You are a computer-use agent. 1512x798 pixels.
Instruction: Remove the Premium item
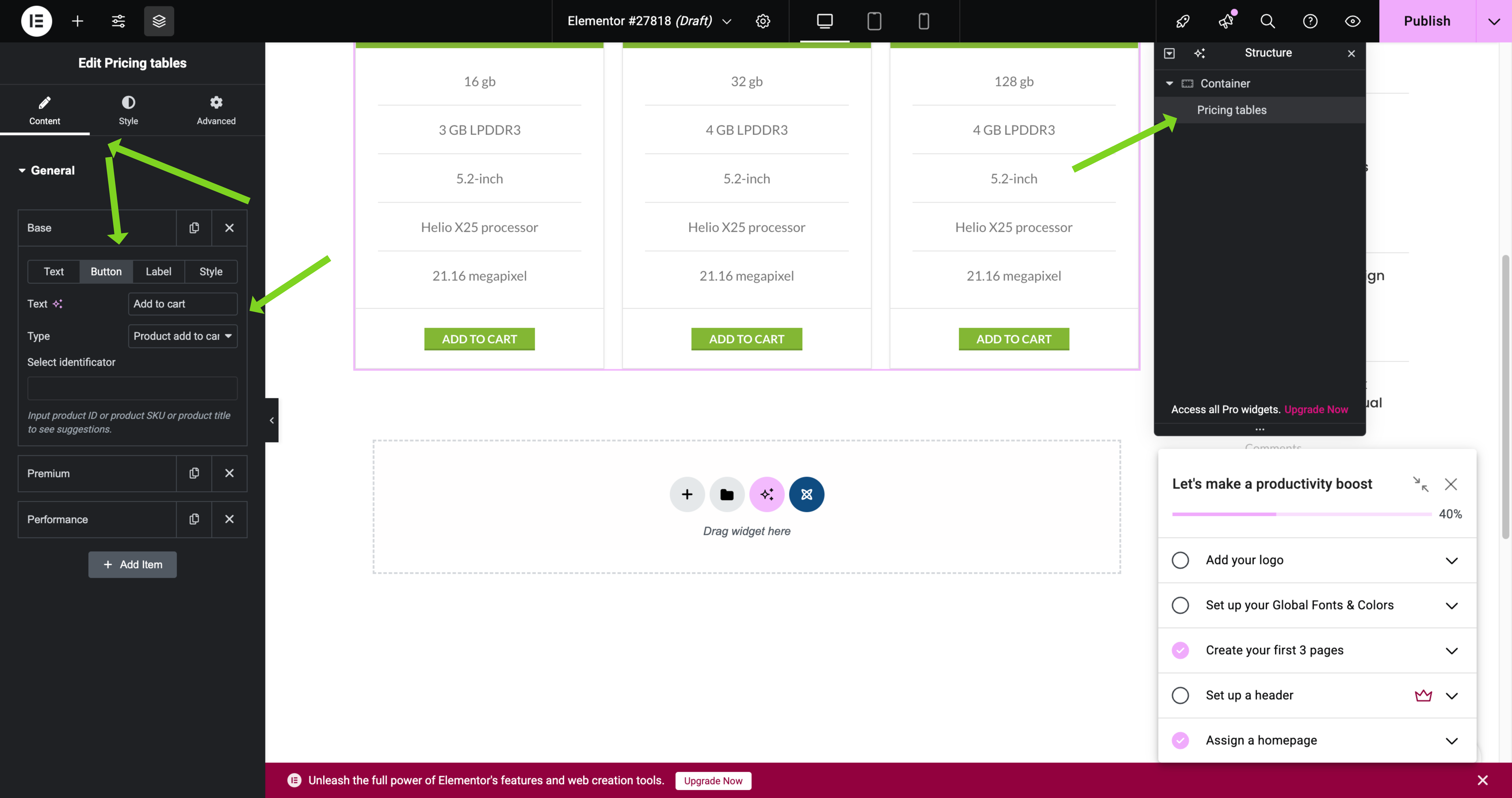click(x=229, y=473)
